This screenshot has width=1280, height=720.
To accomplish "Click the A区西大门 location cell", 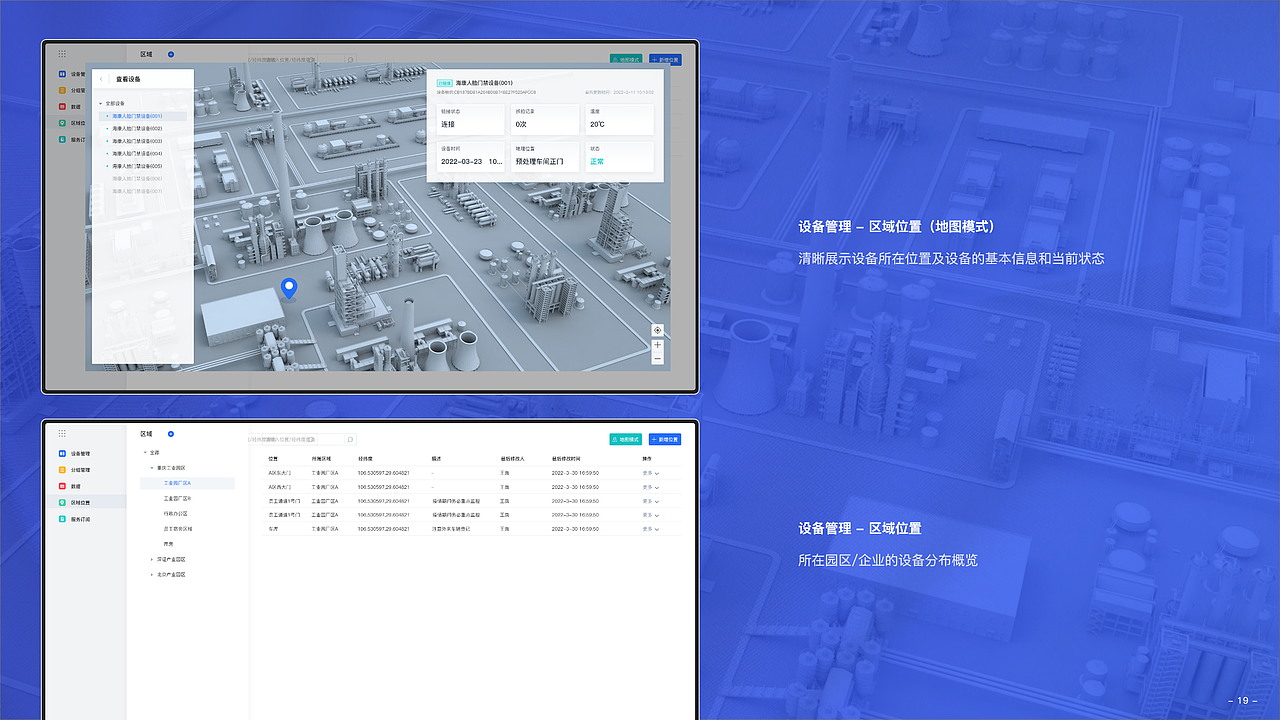I will 280,486.
